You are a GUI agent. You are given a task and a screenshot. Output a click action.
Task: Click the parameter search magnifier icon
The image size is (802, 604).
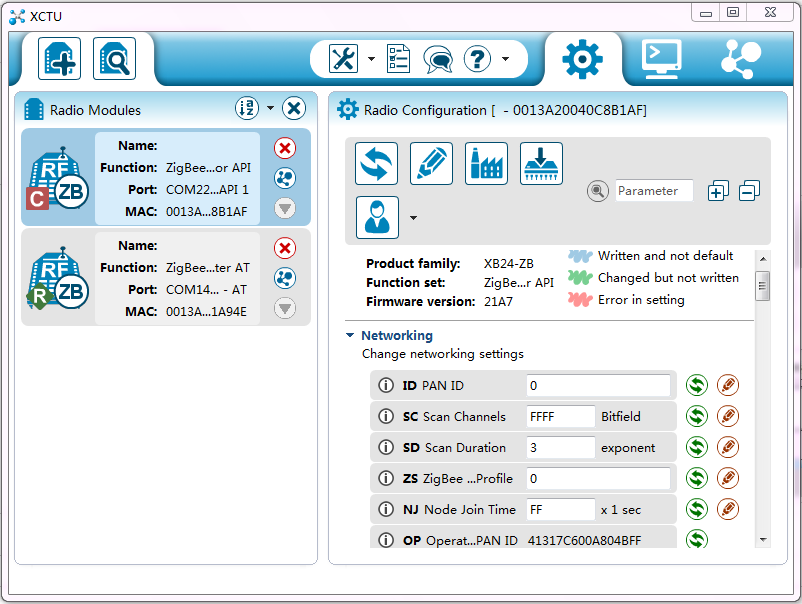(x=597, y=191)
